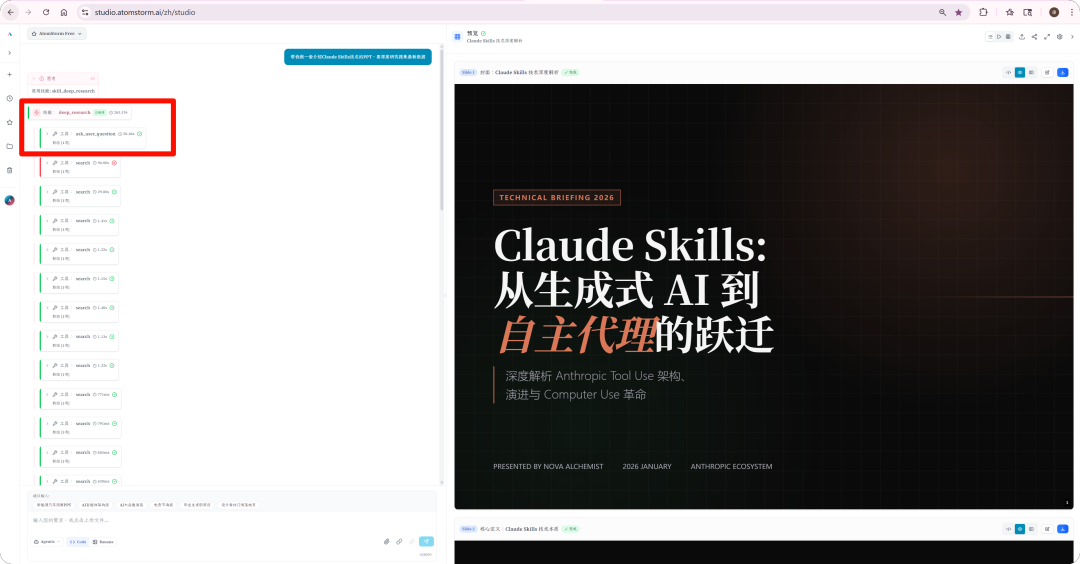Viewport: 1080px width, 564px height.
Task: Open the folder icon in the sidebar
Action: (x=10, y=147)
